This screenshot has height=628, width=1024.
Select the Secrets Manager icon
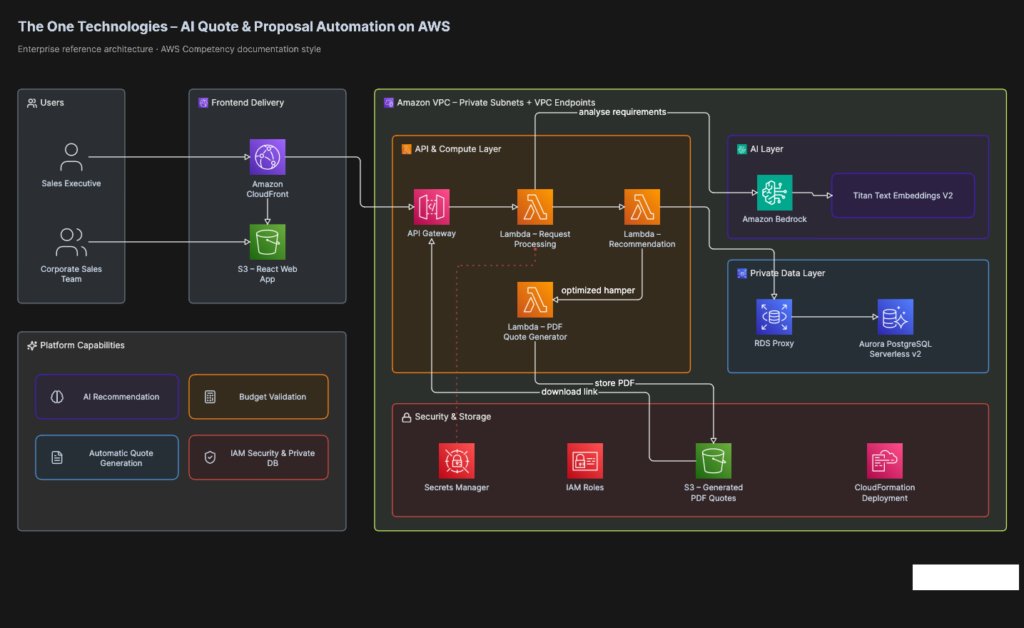coord(456,461)
